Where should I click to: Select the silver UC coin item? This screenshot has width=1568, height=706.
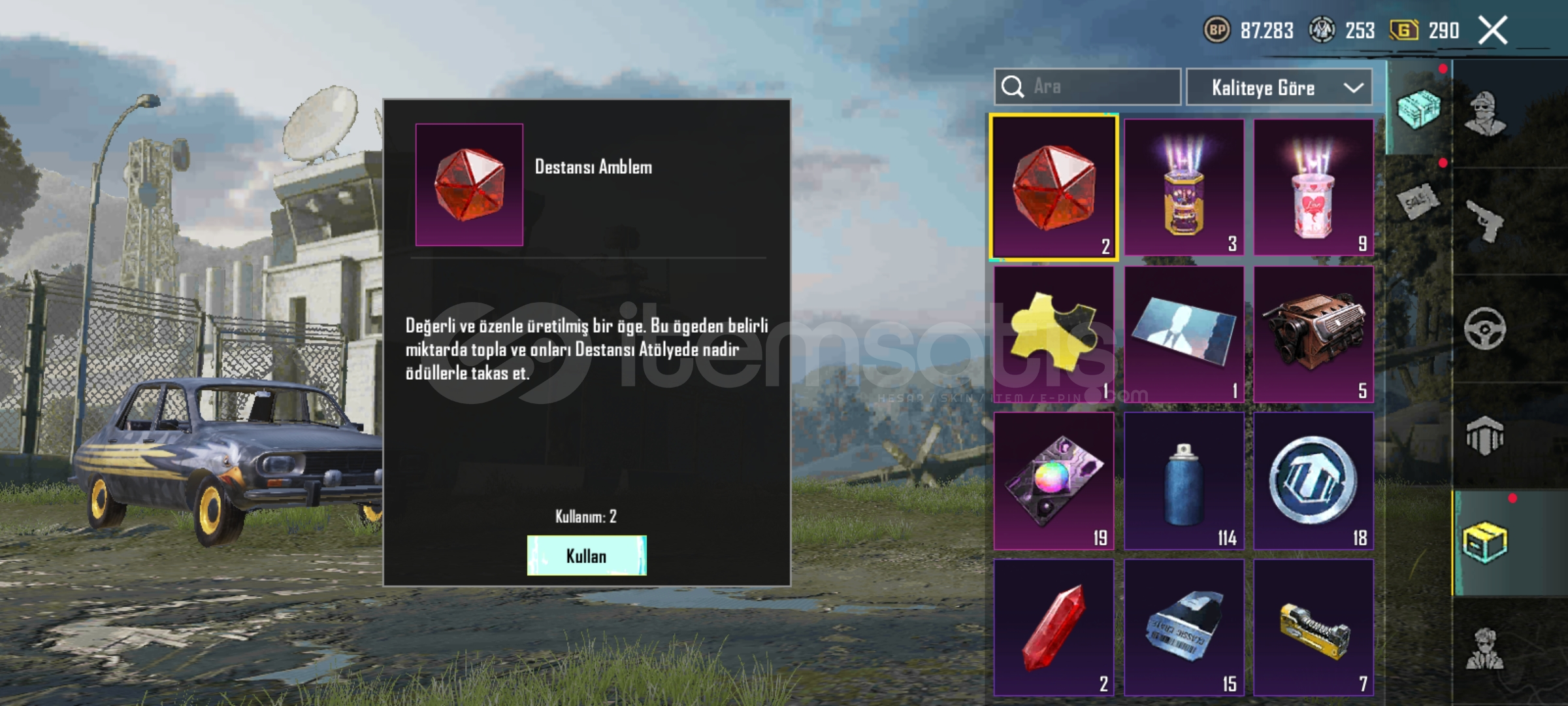click(x=1313, y=481)
